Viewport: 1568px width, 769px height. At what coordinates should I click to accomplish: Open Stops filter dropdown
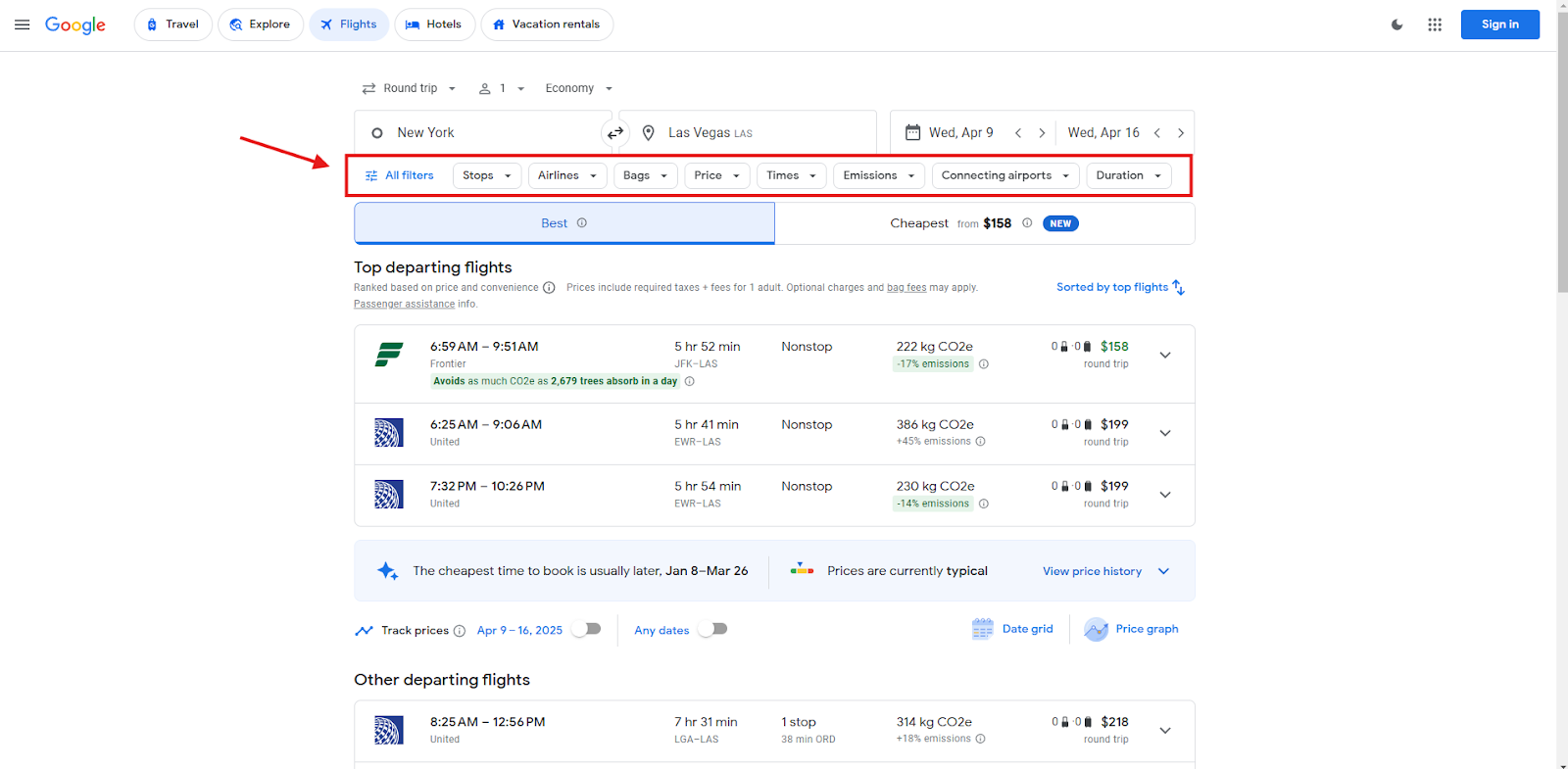coord(487,175)
